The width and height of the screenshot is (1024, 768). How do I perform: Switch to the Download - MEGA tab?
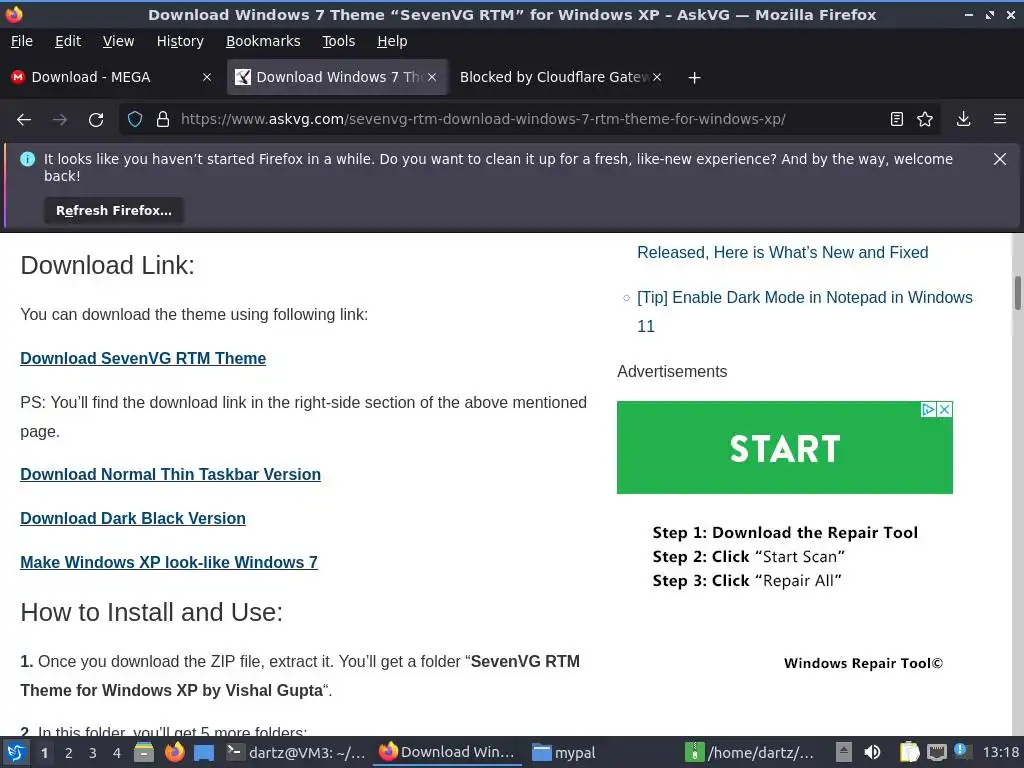point(111,77)
